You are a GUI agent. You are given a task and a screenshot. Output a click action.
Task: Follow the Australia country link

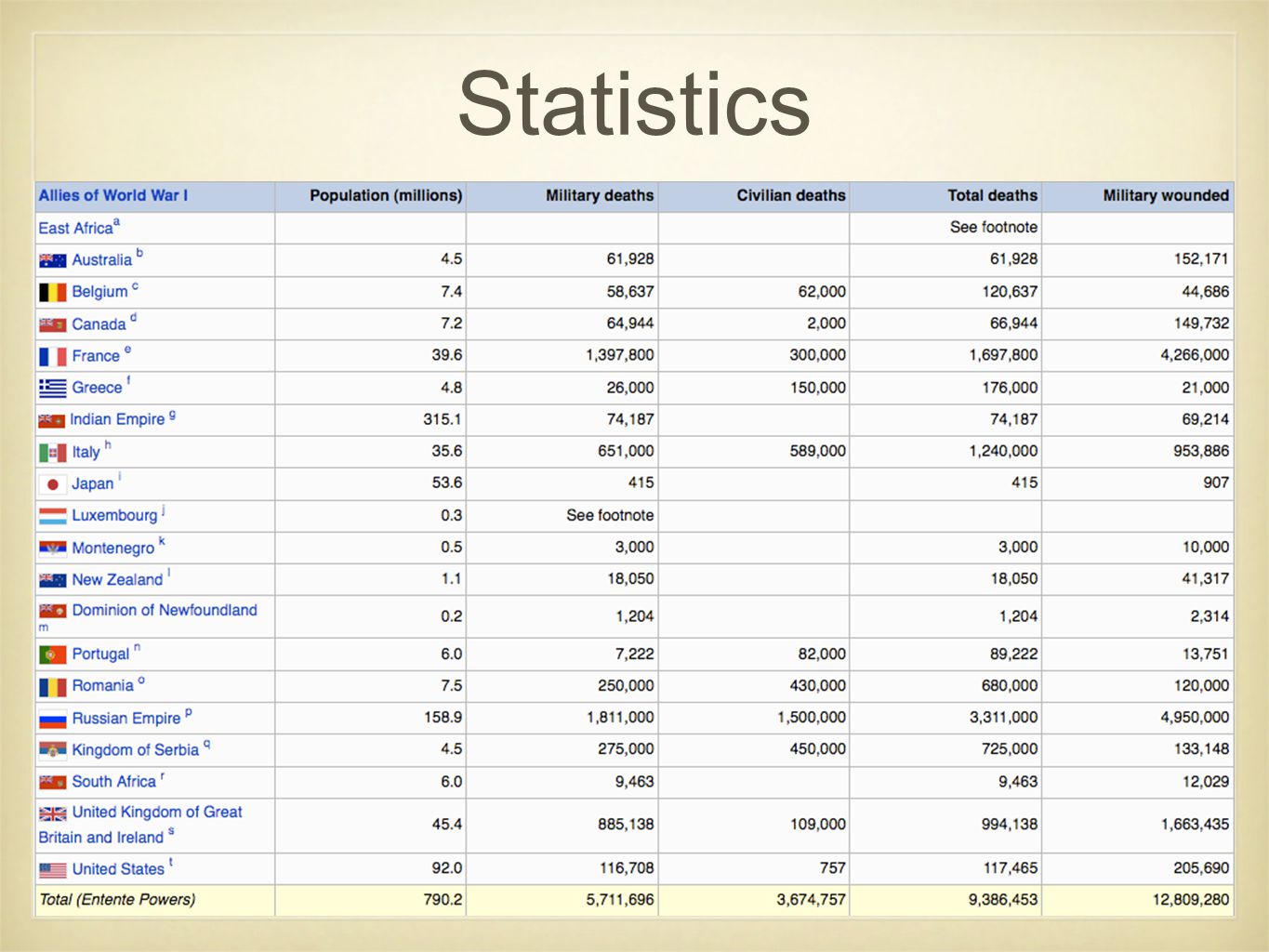pos(102,260)
